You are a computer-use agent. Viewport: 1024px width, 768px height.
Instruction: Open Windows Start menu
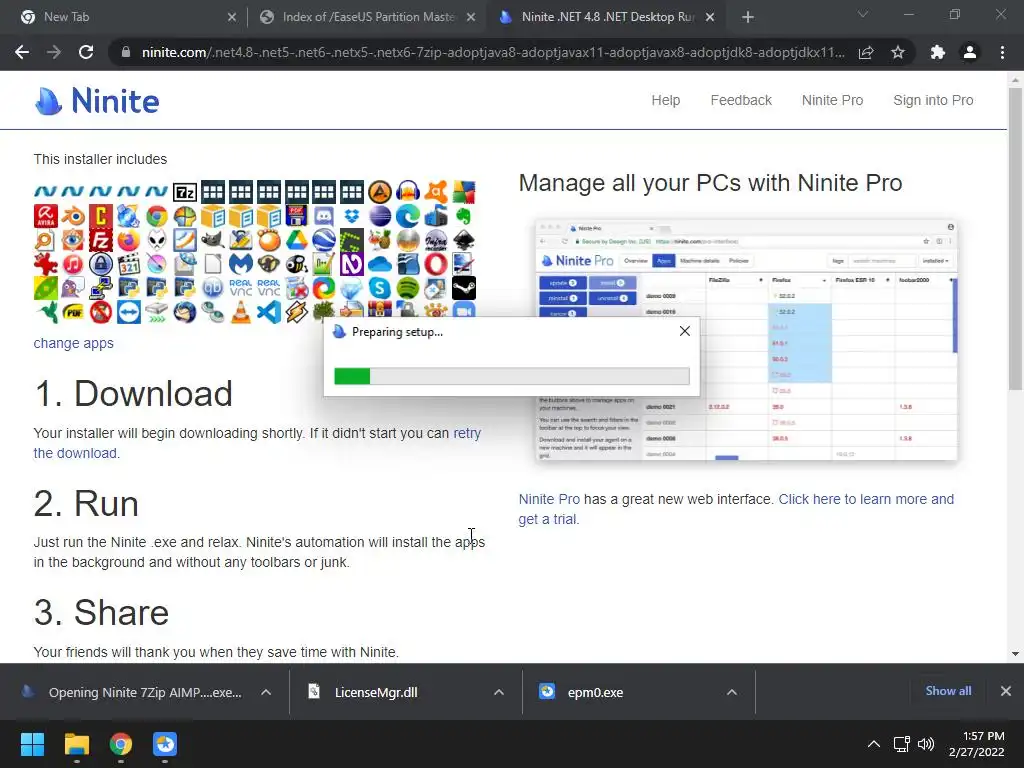point(32,744)
